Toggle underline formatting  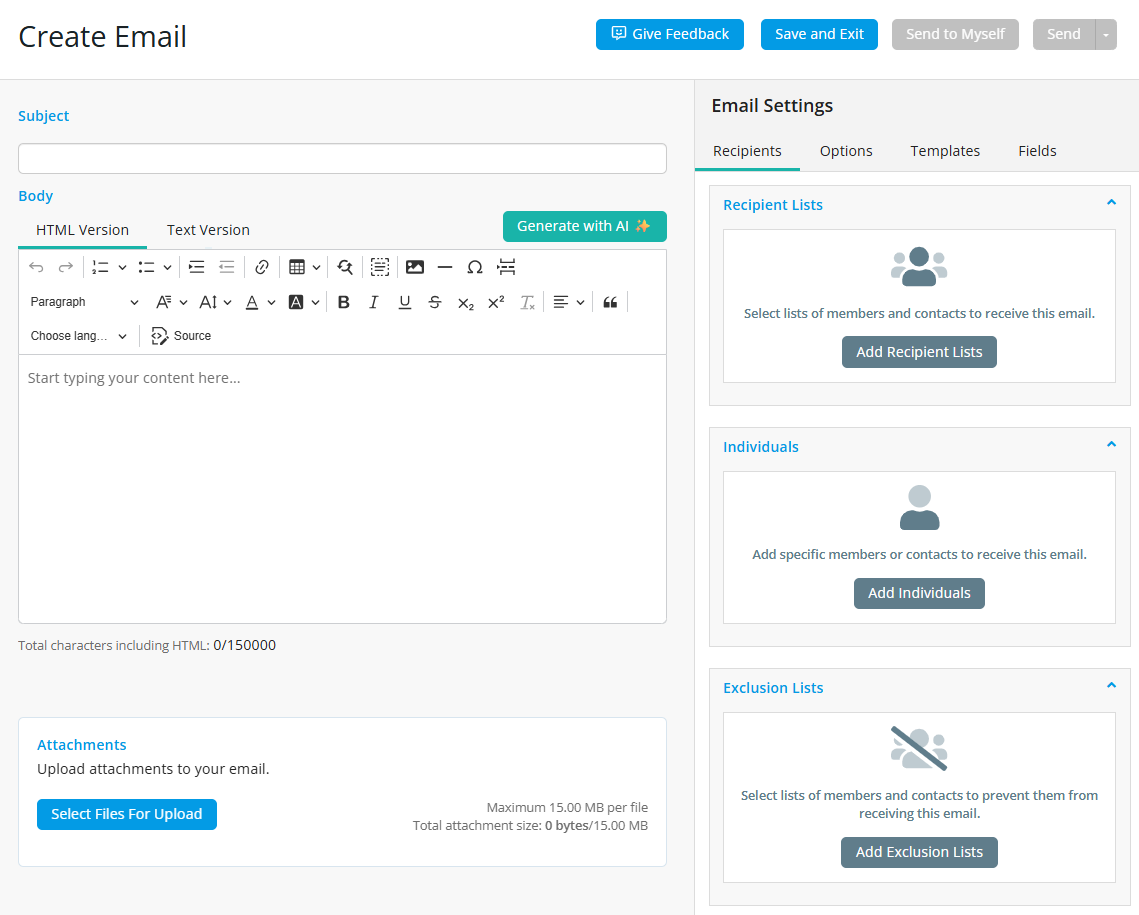click(405, 302)
